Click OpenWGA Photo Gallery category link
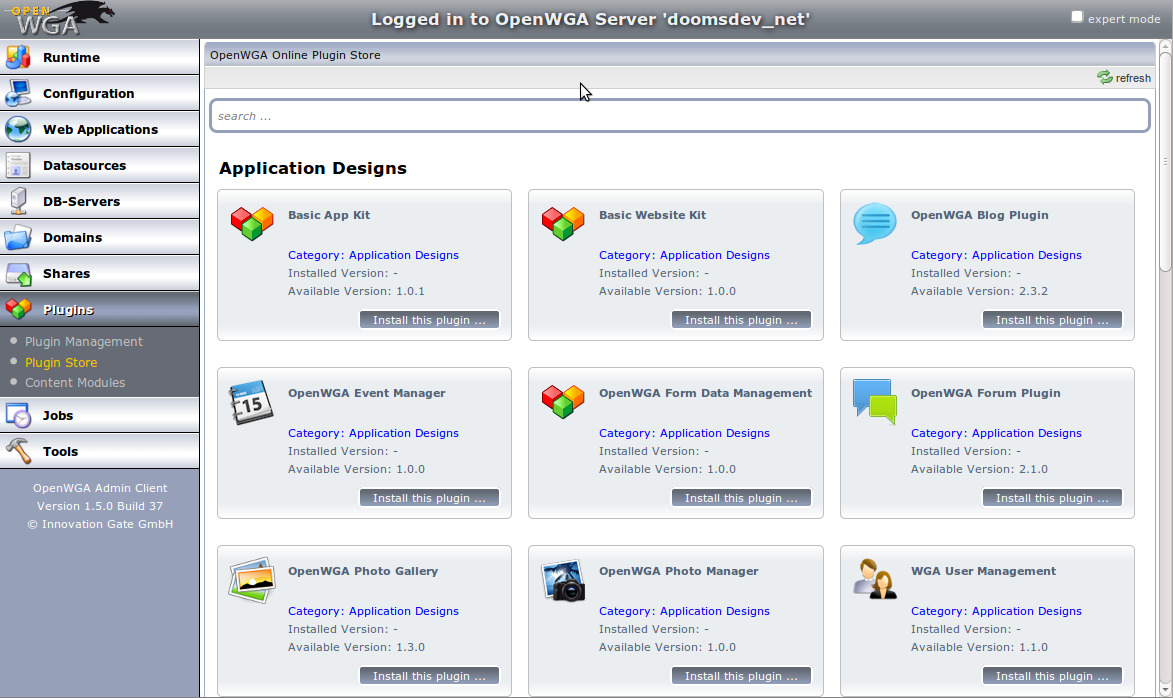 373,611
